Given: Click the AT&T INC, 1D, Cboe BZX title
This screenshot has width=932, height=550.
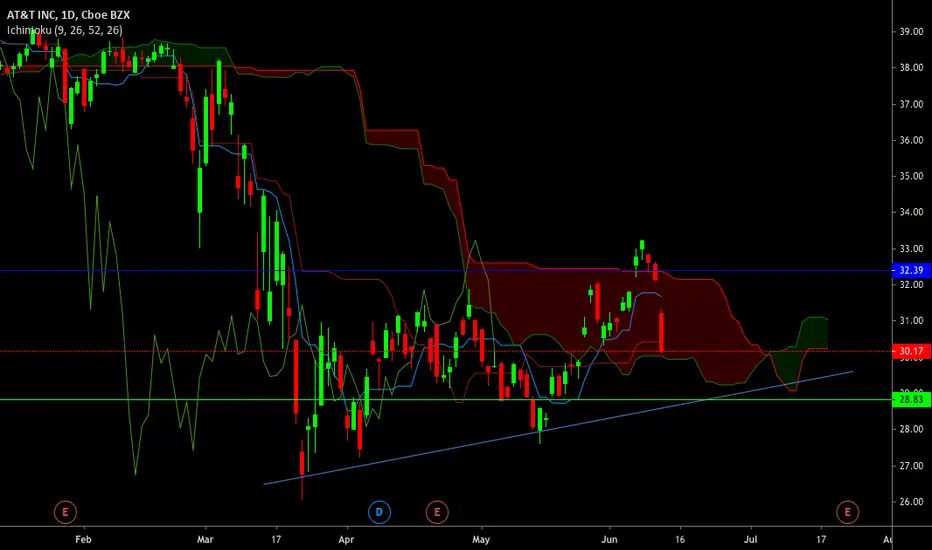Looking at the screenshot, I should [x=68, y=15].
